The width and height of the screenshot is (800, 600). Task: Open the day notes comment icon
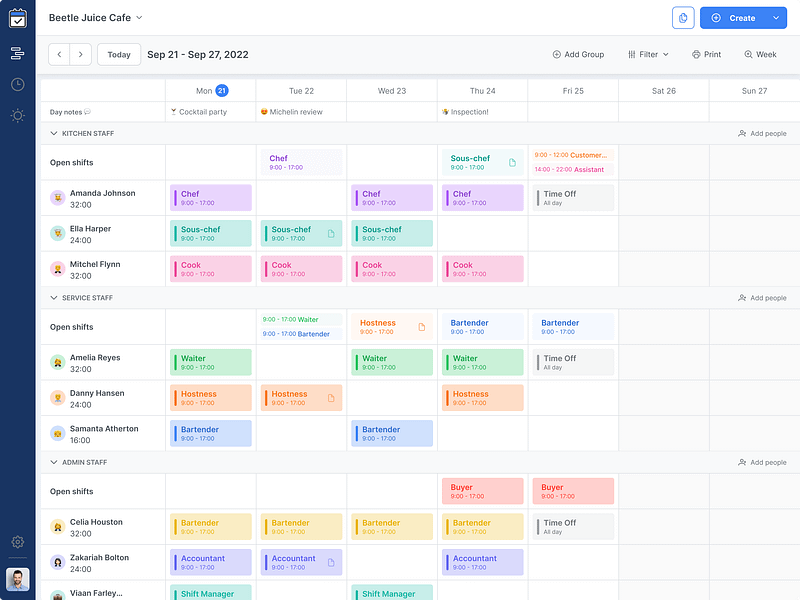point(87,112)
